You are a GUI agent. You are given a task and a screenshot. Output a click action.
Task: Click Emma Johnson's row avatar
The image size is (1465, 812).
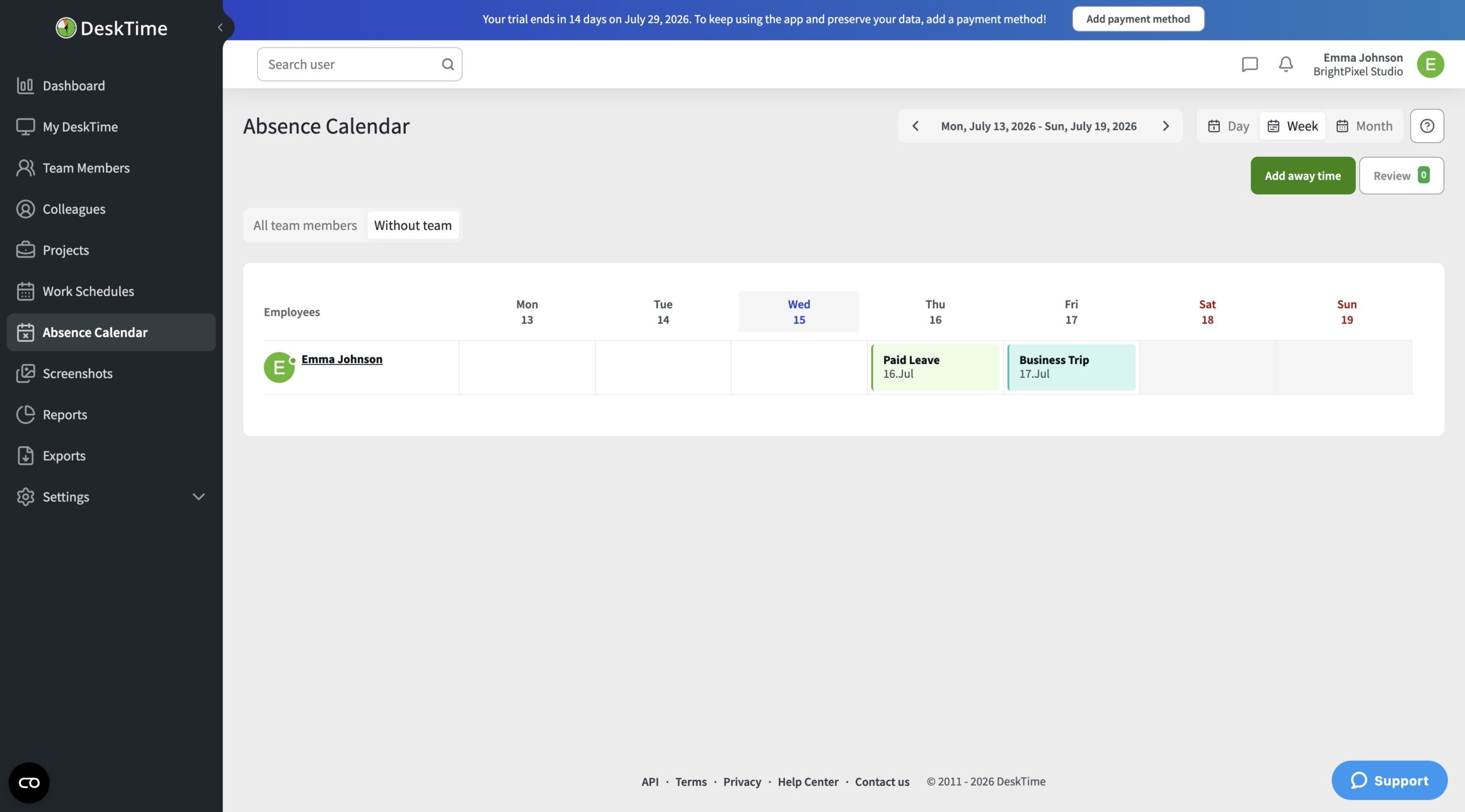pos(279,367)
